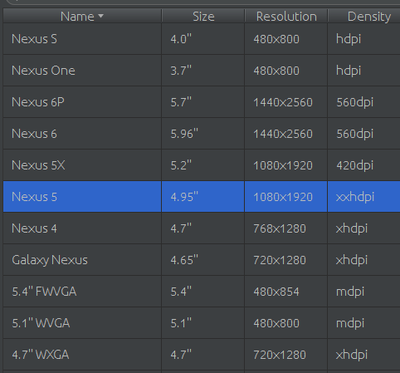The image size is (400, 373).
Task: Click the 1440x2560 resolution of Nexus 6
Action: coord(286,134)
